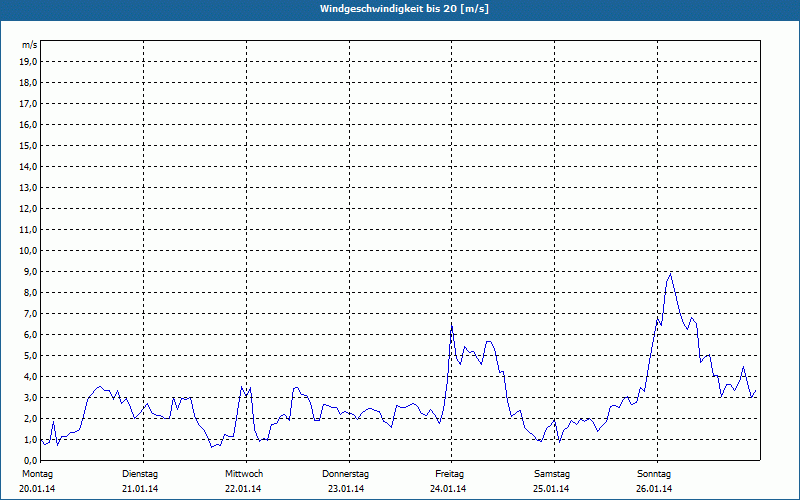The image size is (800, 500).
Task: Click the '12,0' y-axis label
Action: 28,209
